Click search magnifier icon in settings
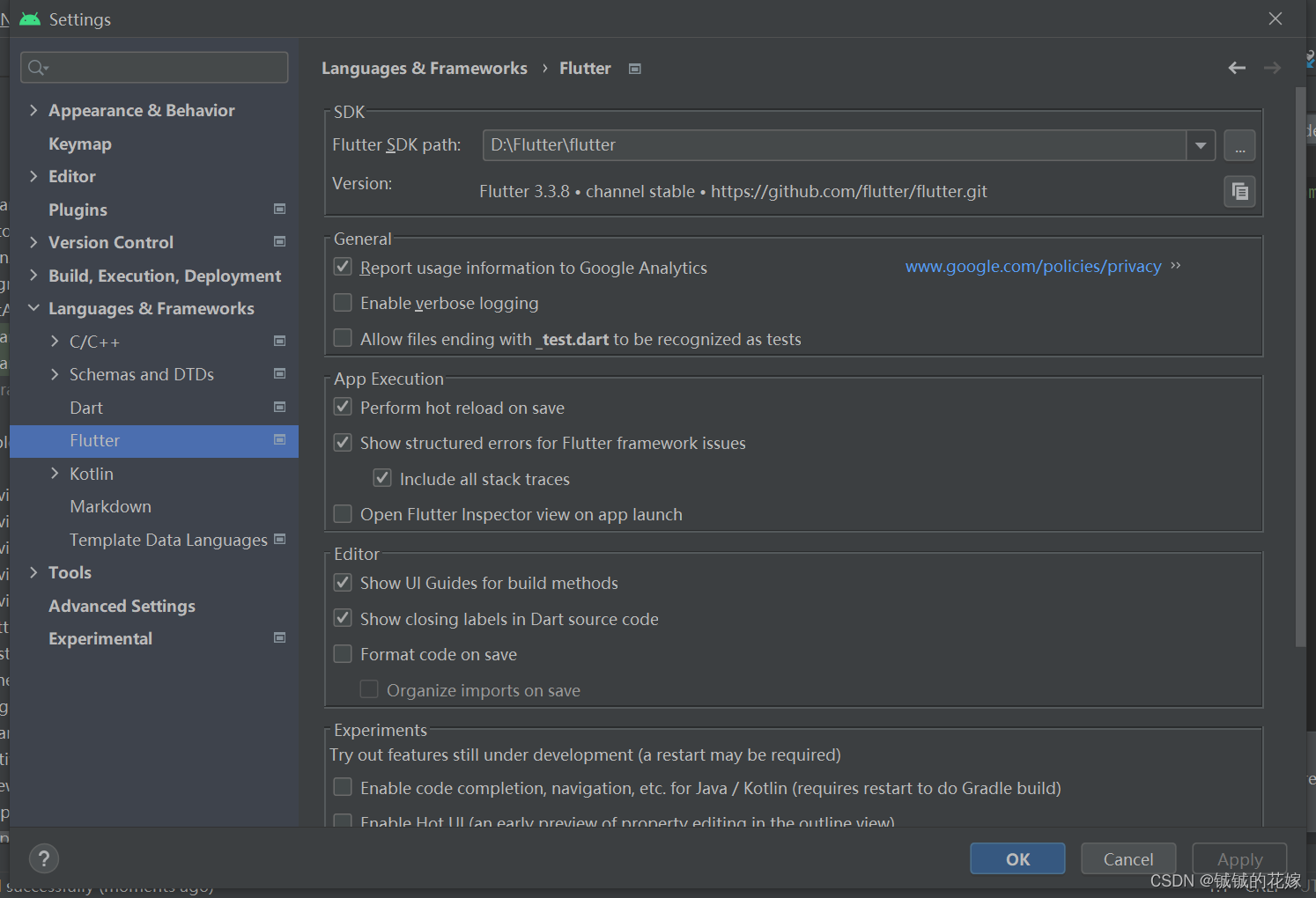 (x=38, y=68)
